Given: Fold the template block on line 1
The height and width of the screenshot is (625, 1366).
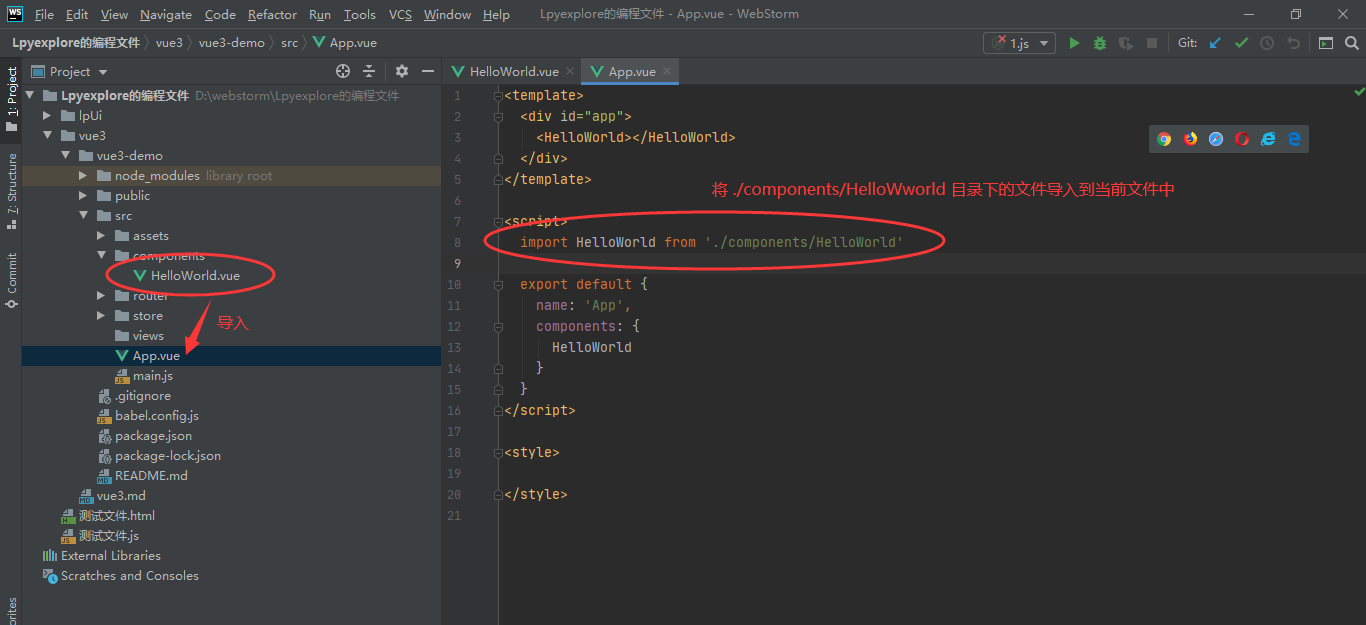Looking at the screenshot, I should [x=498, y=96].
